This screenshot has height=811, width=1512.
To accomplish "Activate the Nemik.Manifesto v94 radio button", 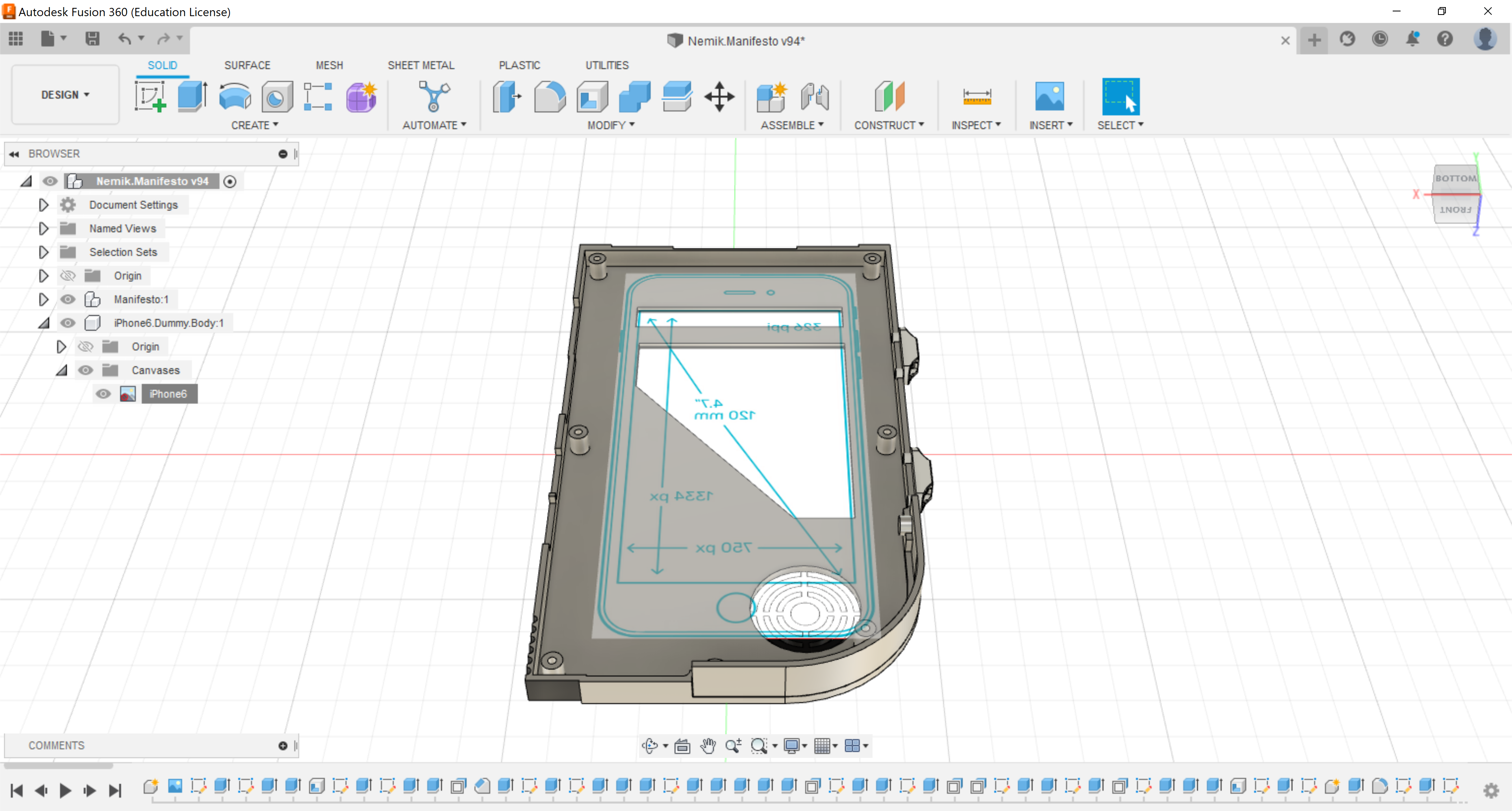I will point(230,182).
